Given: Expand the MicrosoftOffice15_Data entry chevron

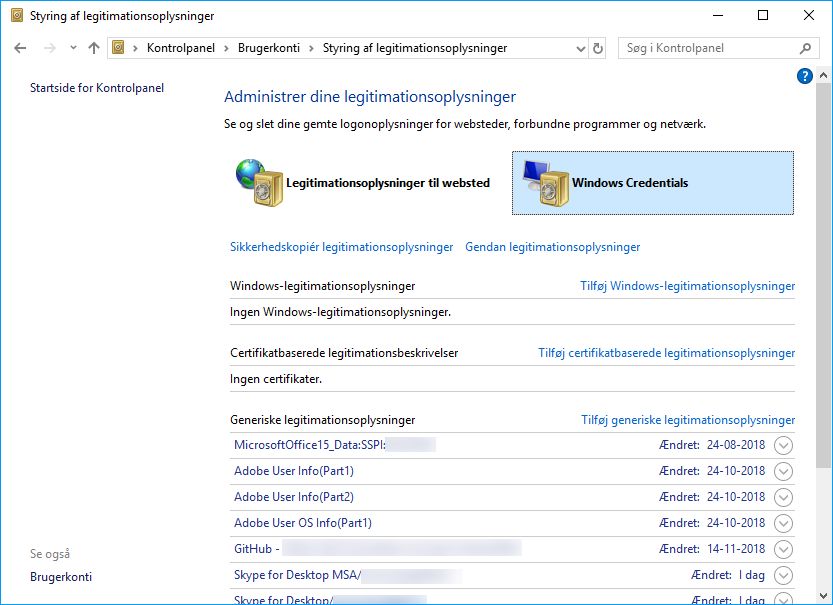Looking at the screenshot, I should (783, 445).
